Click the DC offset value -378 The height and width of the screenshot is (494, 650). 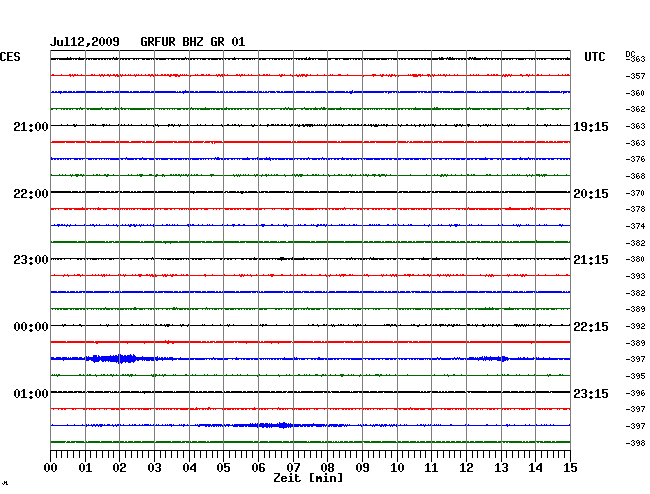pyautogui.click(x=635, y=209)
